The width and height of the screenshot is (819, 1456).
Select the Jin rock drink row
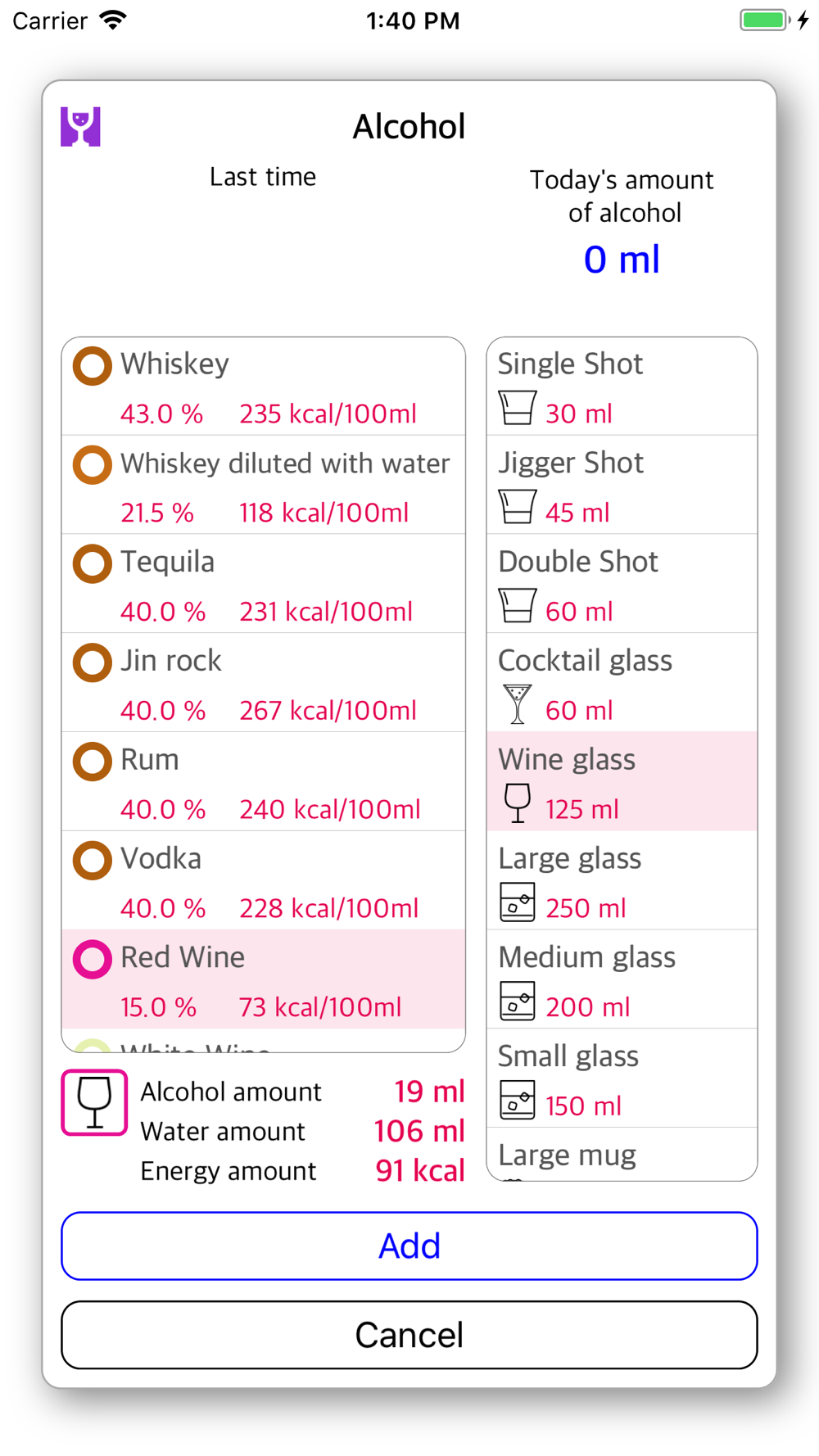(264, 683)
